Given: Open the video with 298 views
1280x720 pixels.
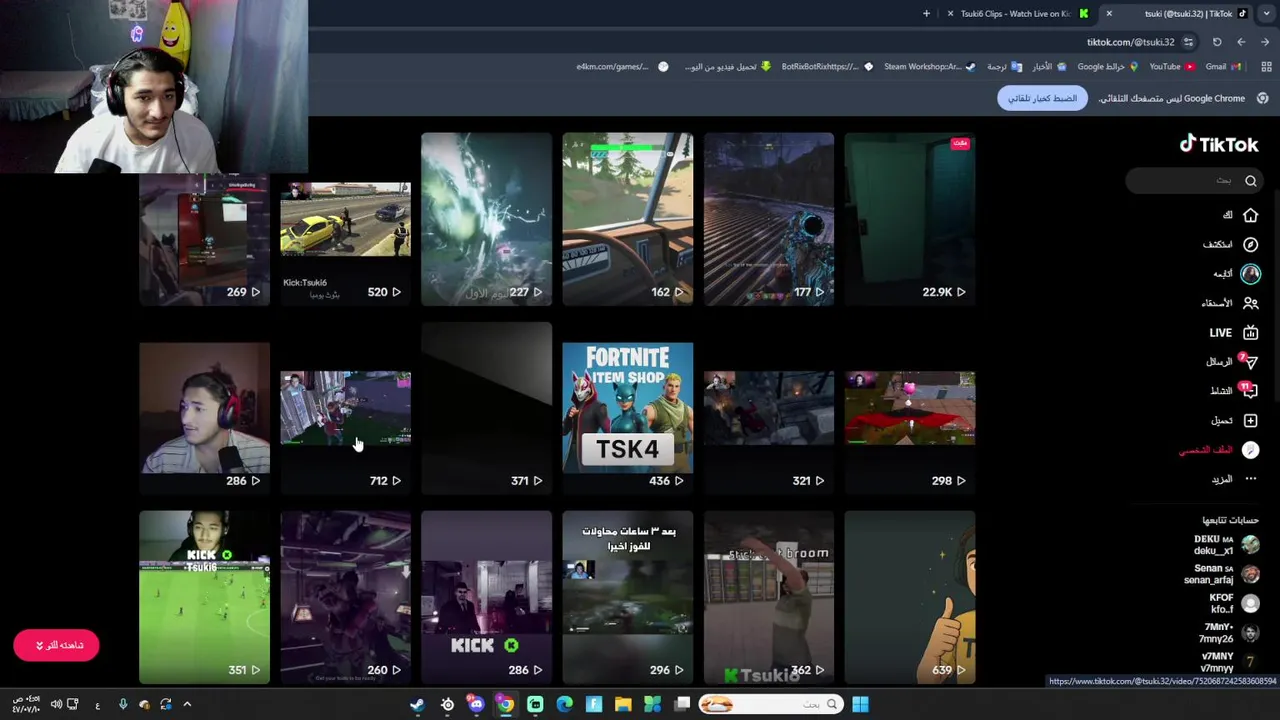Looking at the screenshot, I should 909,408.
